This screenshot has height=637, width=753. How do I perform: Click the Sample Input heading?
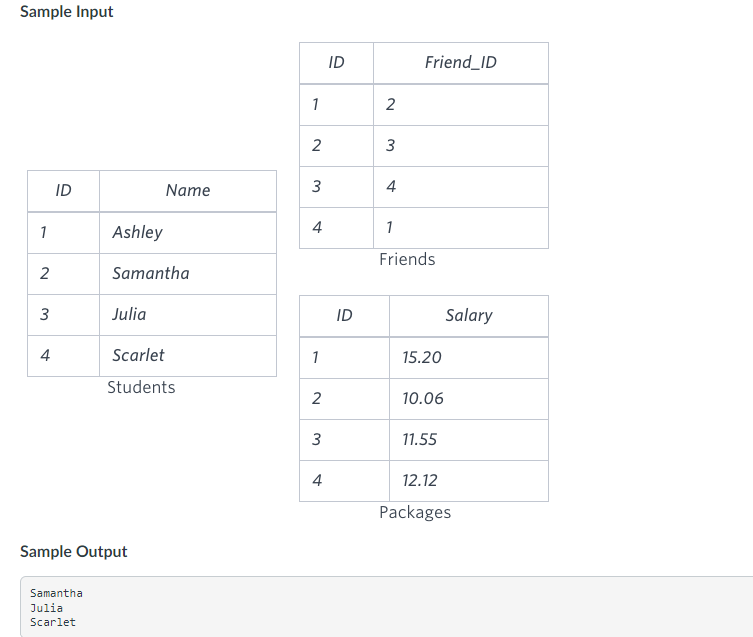point(67,12)
